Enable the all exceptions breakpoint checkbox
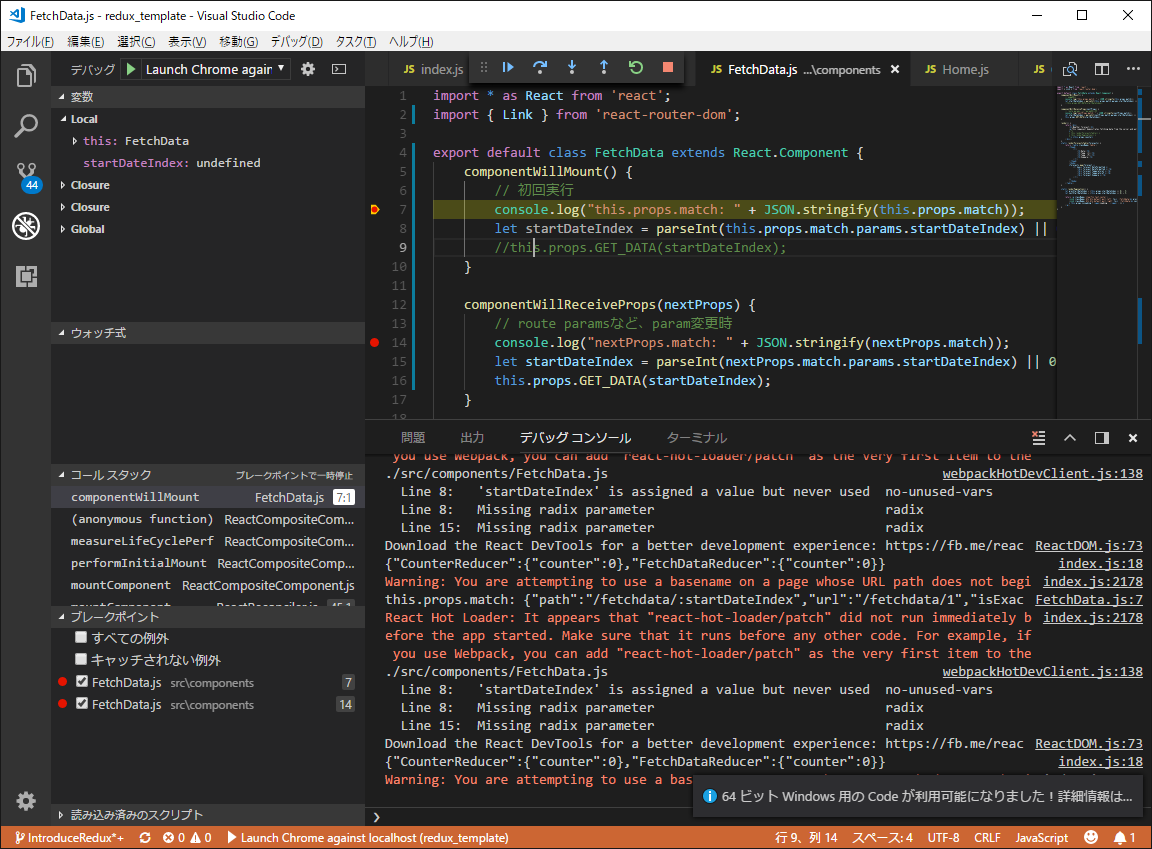The height and width of the screenshot is (849, 1152). (82, 638)
